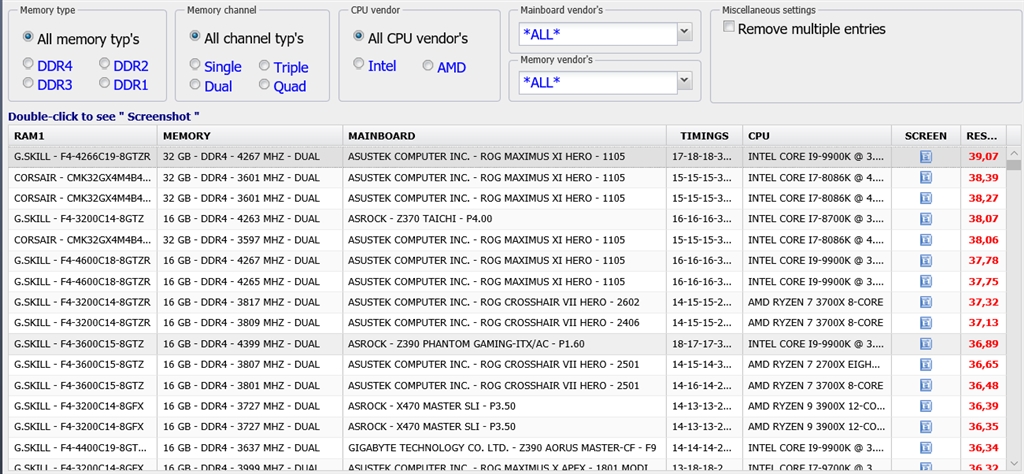Open screenshot icon for 36,35 result row
This screenshot has height=474, width=1024.
click(926, 427)
